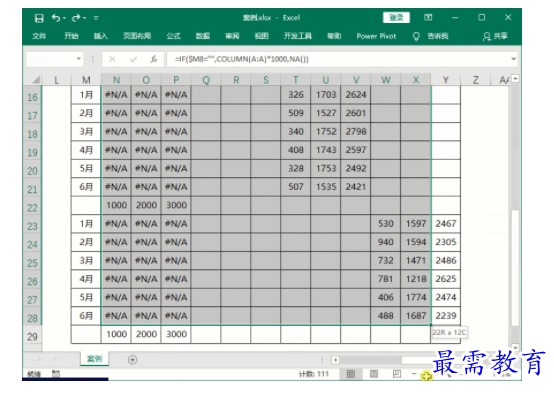Click the vertical scrollbar thumb
The height and width of the screenshot is (394, 554).
pyautogui.click(x=515, y=268)
